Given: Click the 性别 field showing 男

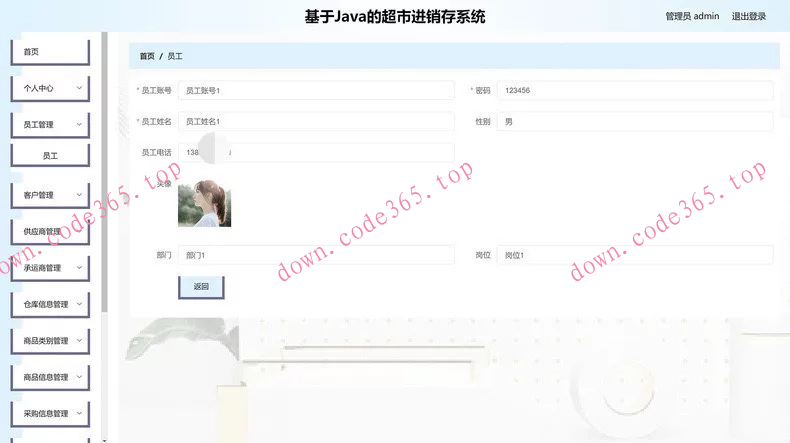Looking at the screenshot, I should pos(635,121).
